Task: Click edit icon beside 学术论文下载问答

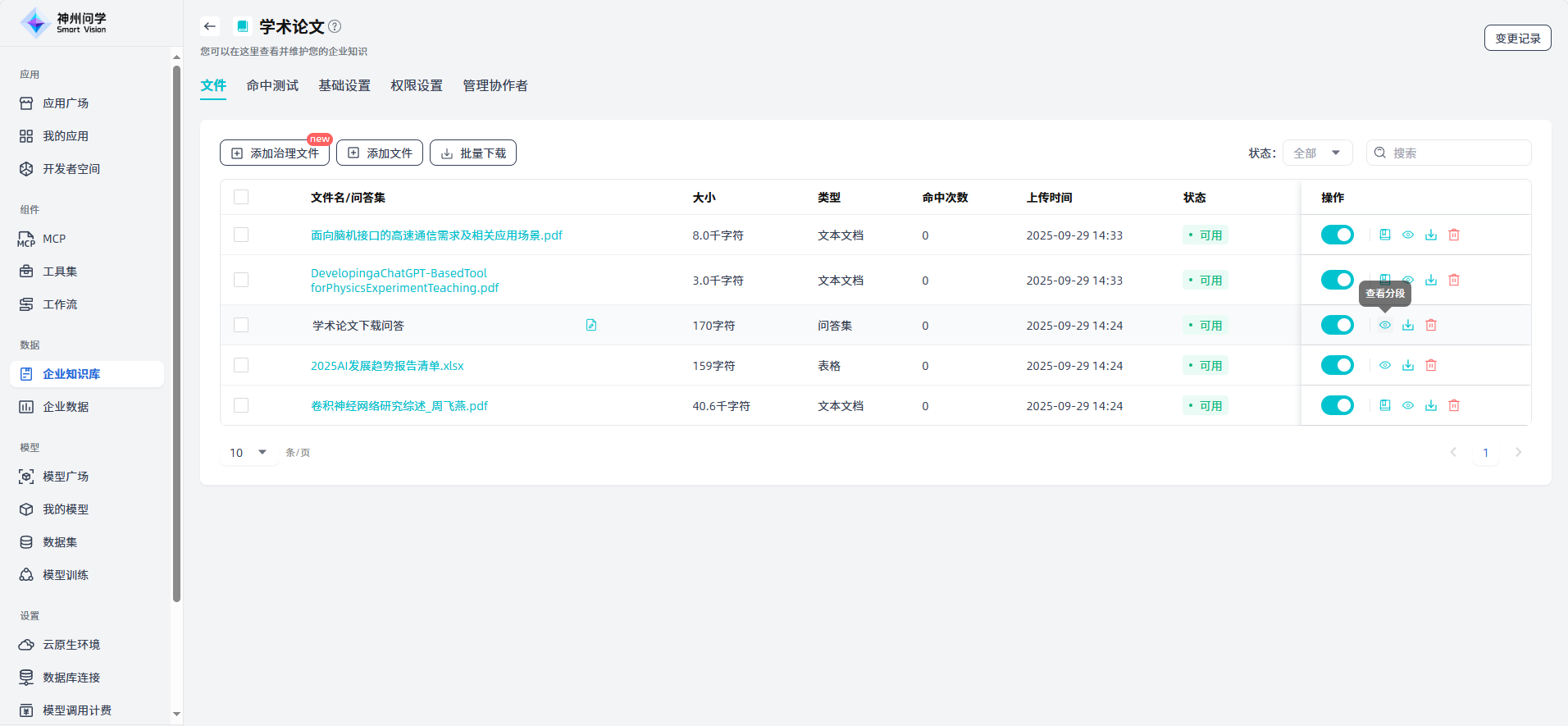Action: [x=591, y=326]
